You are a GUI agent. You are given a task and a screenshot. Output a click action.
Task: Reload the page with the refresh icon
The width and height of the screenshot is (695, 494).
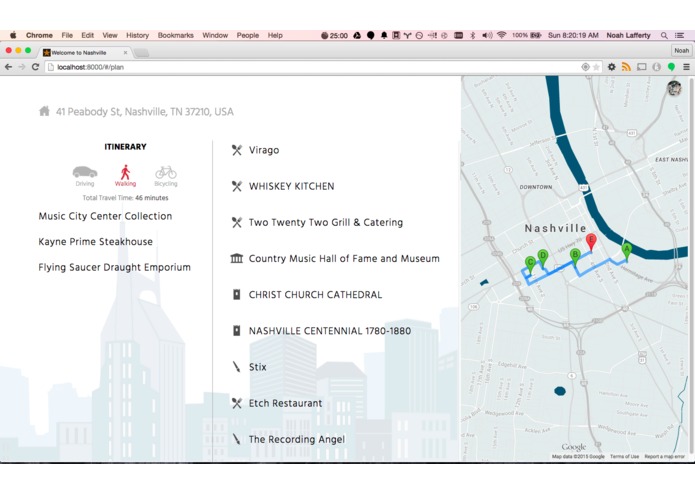[x=35, y=67]
